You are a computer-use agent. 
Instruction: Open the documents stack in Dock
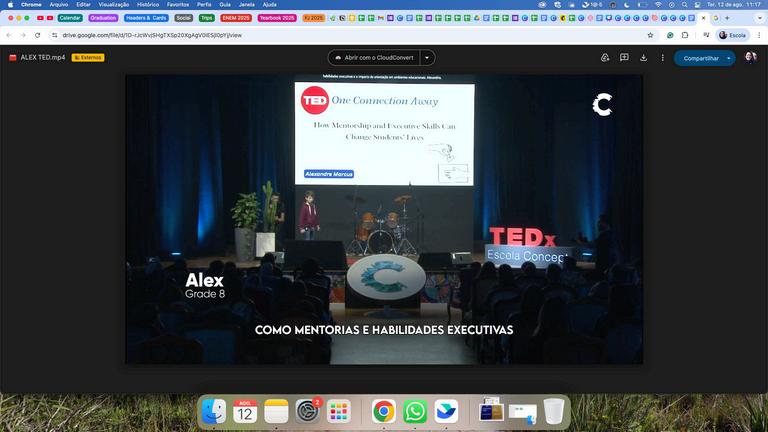491,410
